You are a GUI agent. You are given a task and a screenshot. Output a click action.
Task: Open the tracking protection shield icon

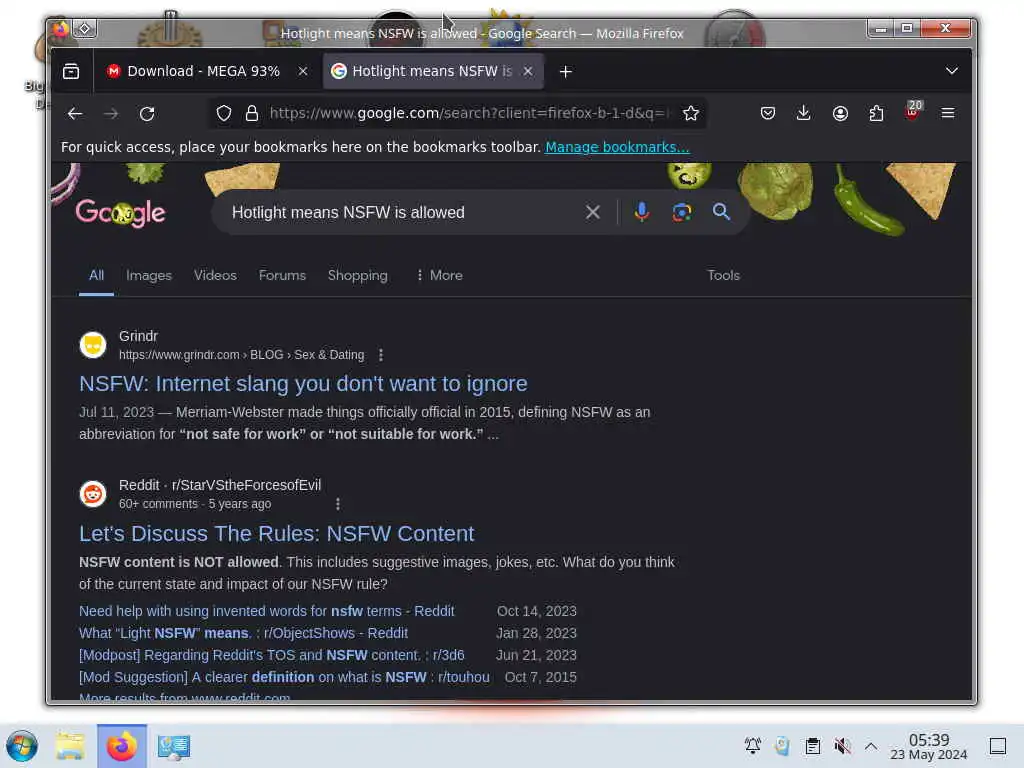pos(224,114)
